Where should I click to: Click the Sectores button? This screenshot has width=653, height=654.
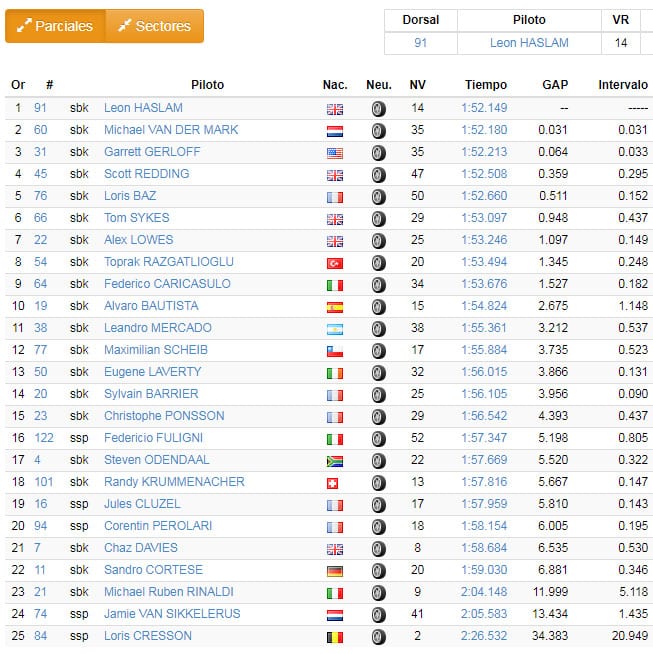coord(154,26)
